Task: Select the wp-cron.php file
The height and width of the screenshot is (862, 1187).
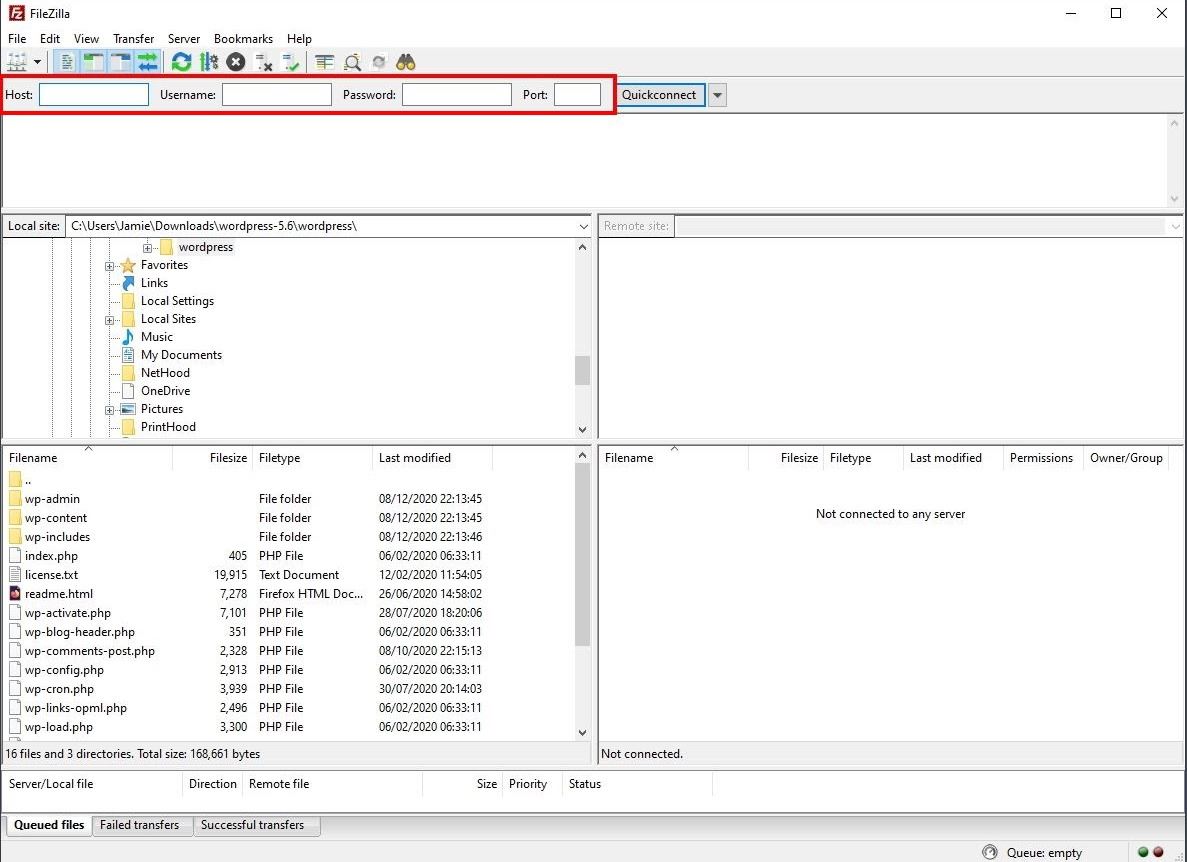Action: [59, 689]
